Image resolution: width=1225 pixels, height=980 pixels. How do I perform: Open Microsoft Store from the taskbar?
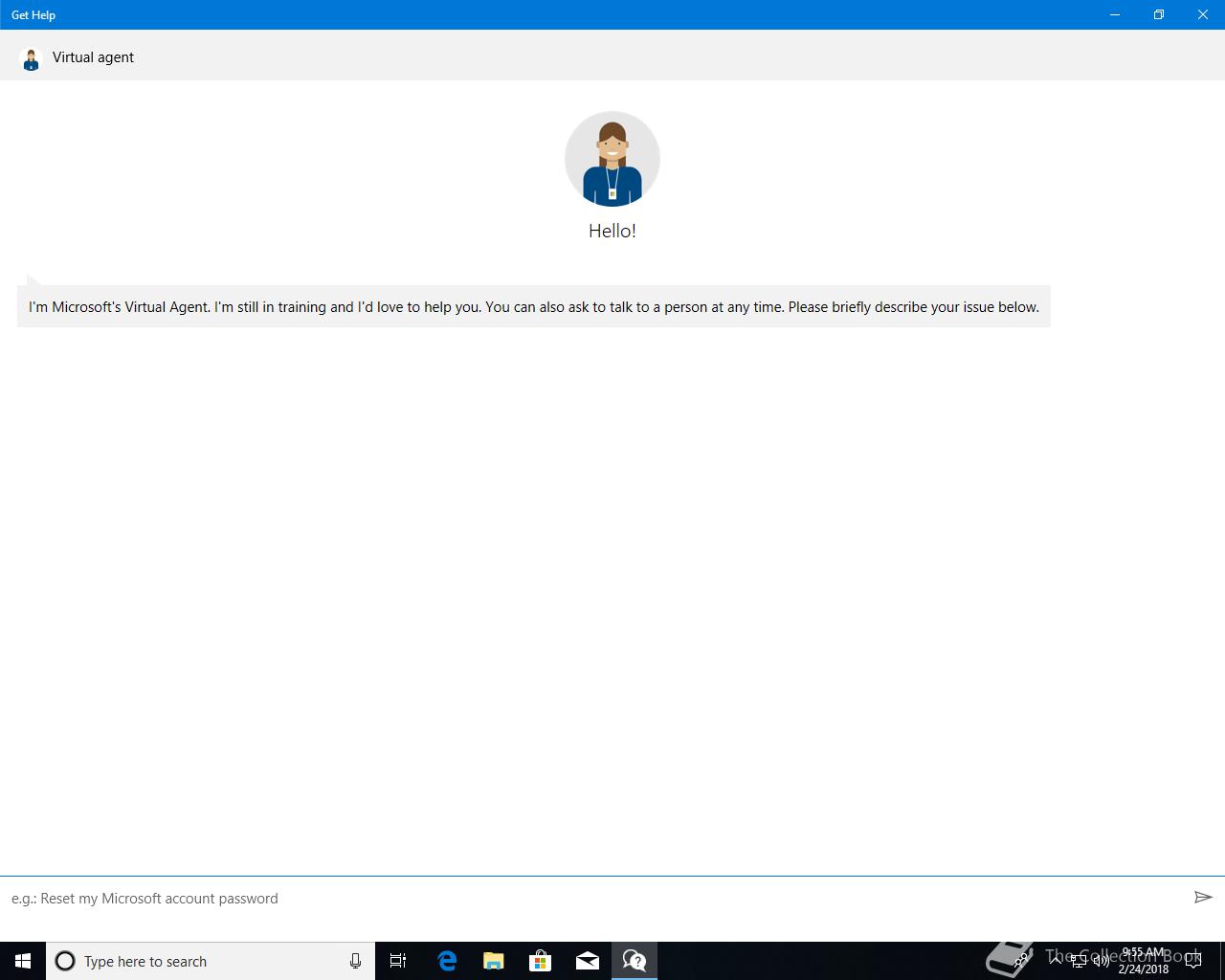(541, 961)
